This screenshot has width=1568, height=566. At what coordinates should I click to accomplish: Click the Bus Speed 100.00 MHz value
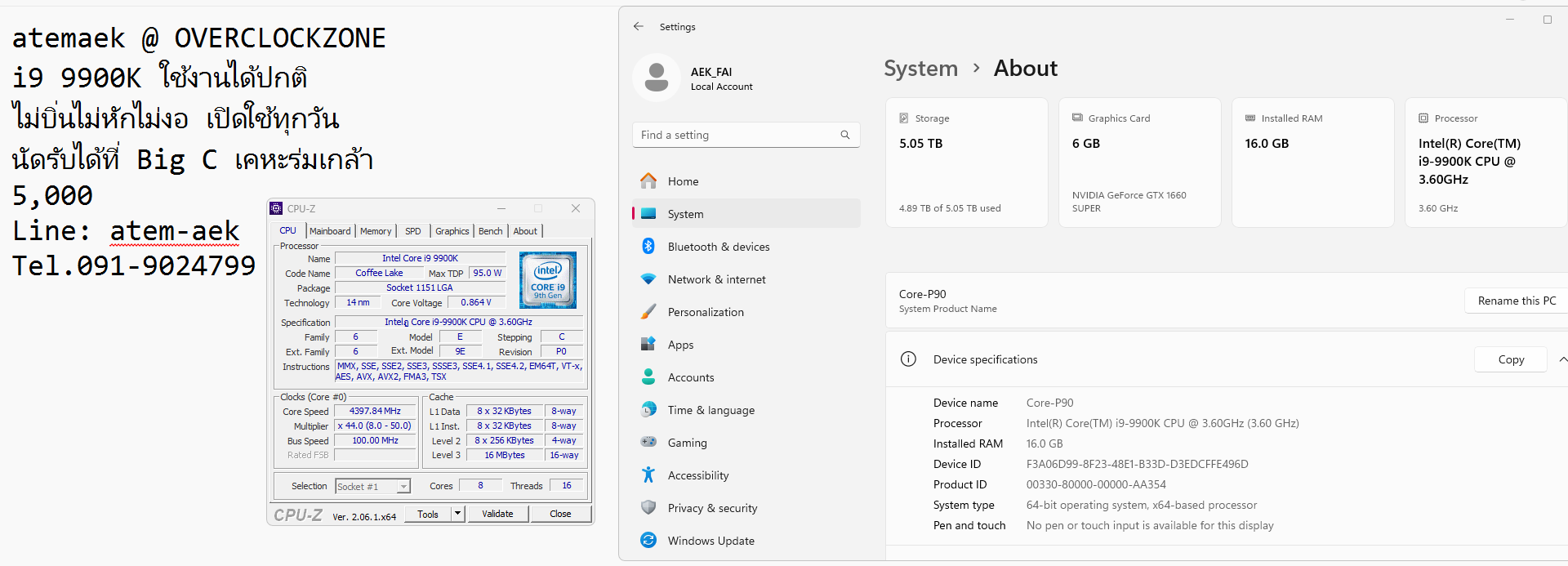[375, 440]
